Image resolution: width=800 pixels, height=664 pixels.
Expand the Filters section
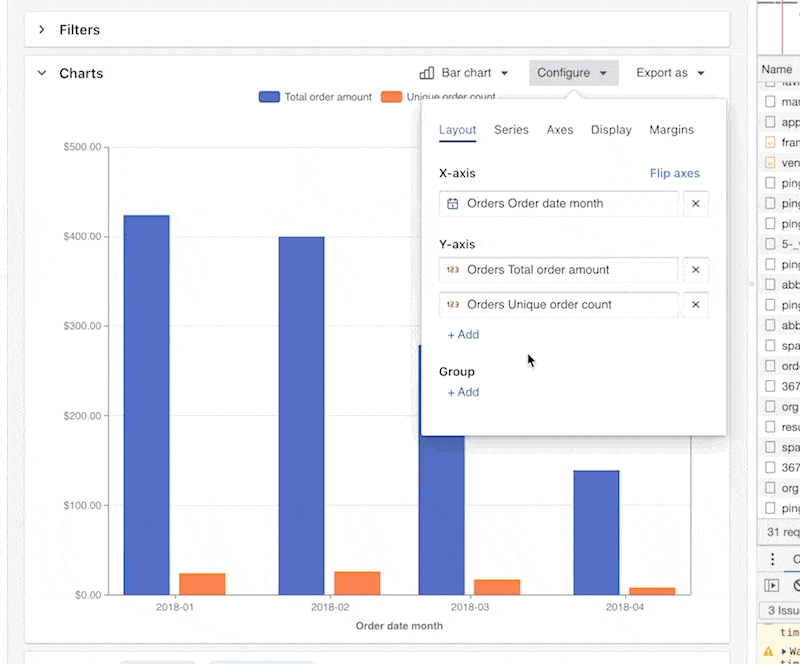click(41, 29)
